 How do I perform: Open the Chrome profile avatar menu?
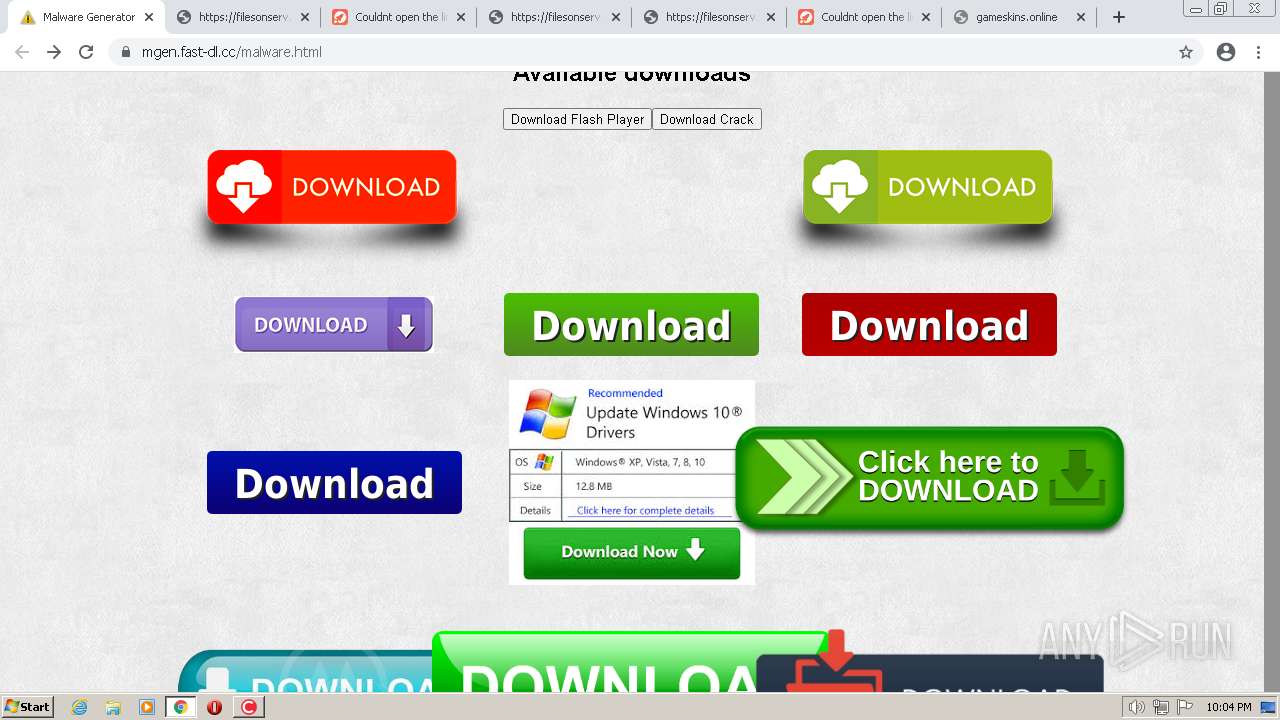click(1226, 52)
